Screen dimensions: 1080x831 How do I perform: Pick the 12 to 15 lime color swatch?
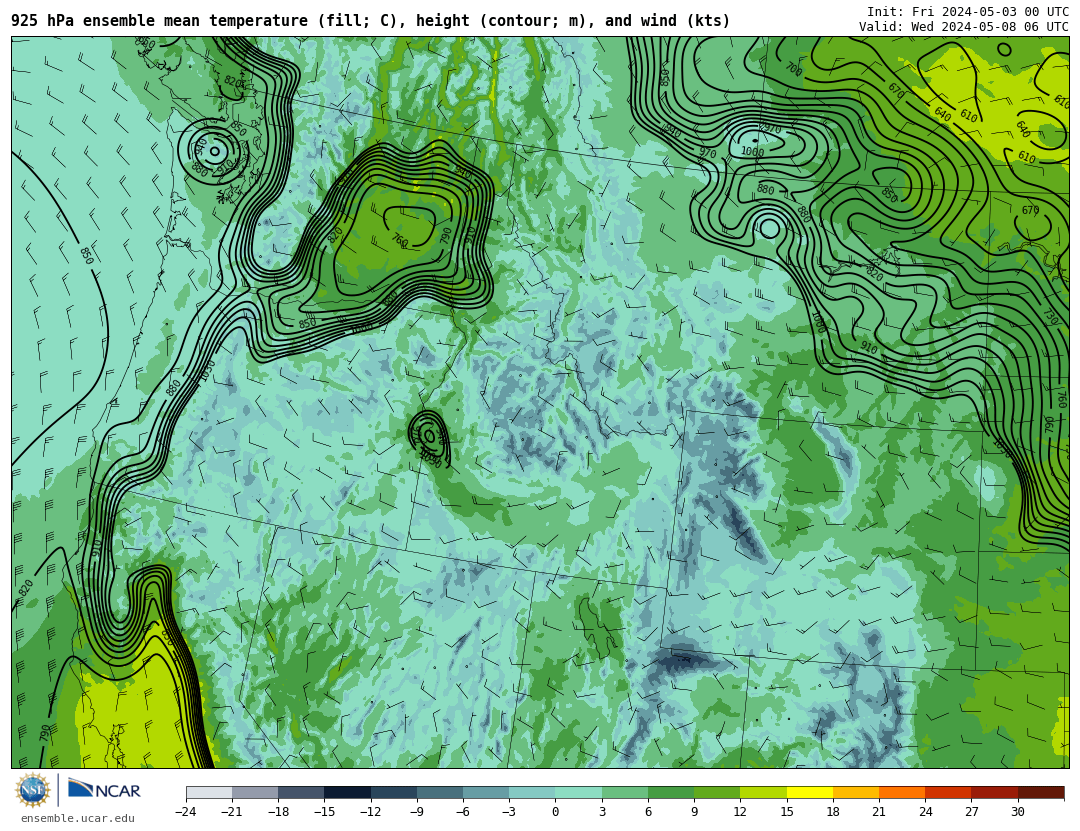pos(763,792)
